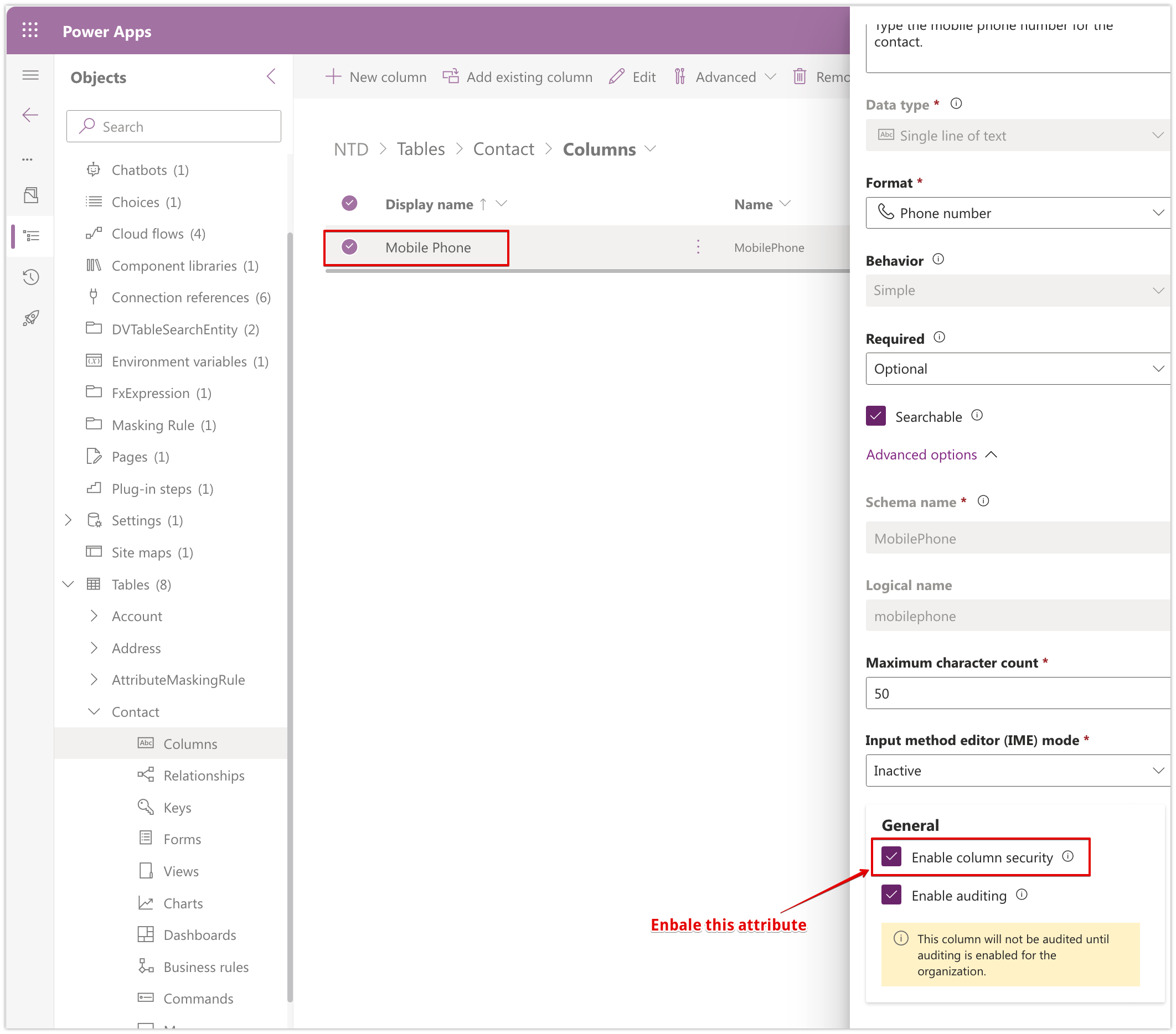
Task: Click the back arrow in left rail
Action: click(x=30, y=115)
